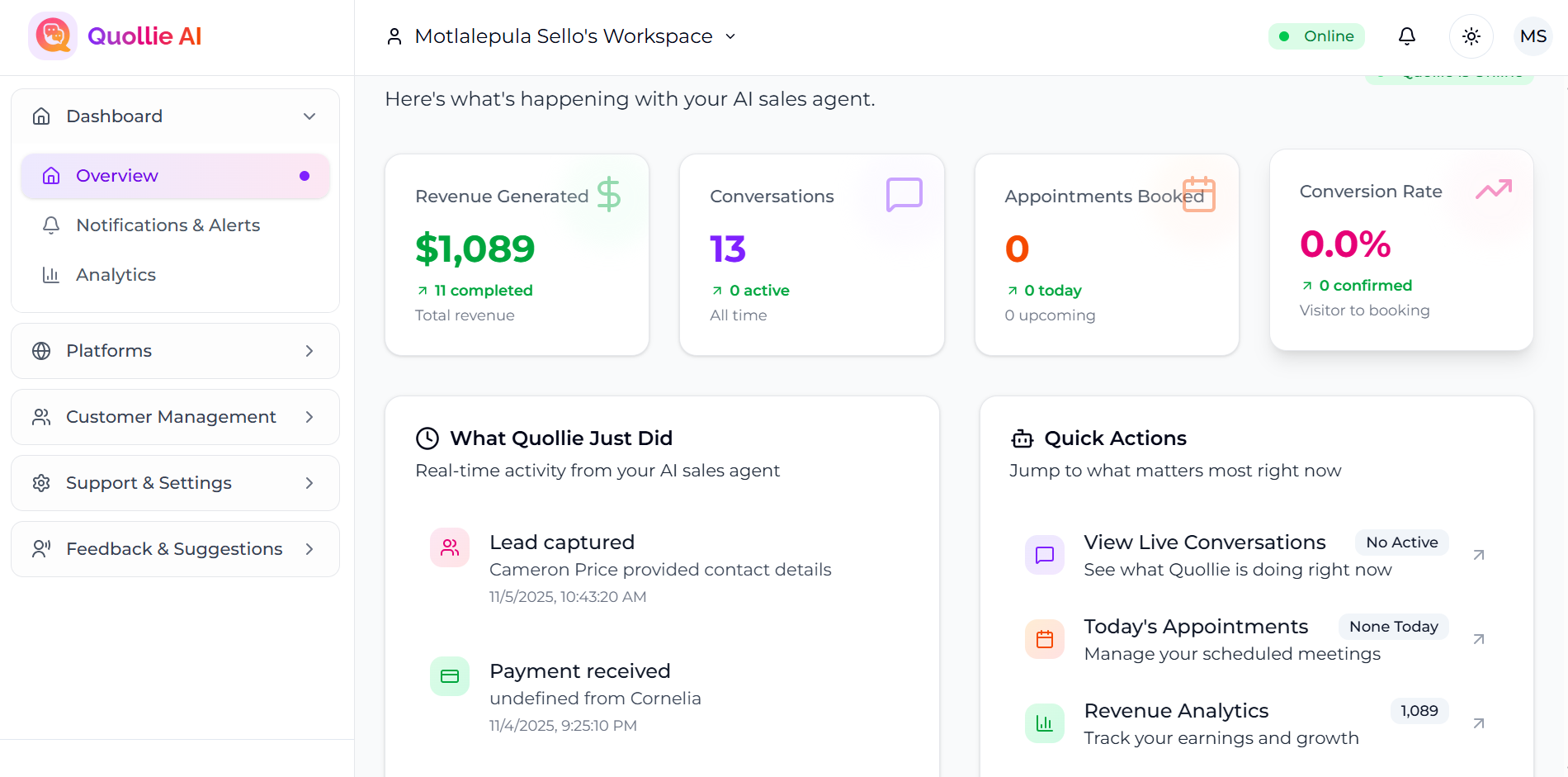Open Support & Settings section

175,483
